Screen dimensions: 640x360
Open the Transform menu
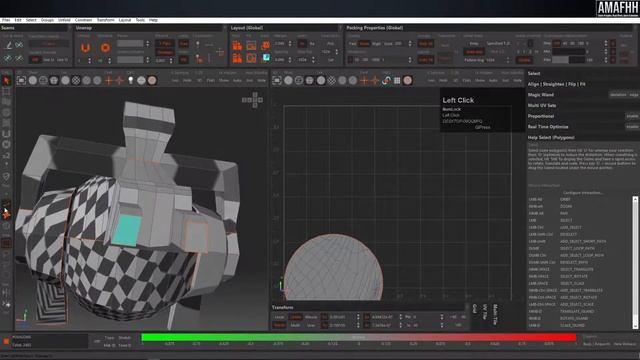(x=105, y=20)
